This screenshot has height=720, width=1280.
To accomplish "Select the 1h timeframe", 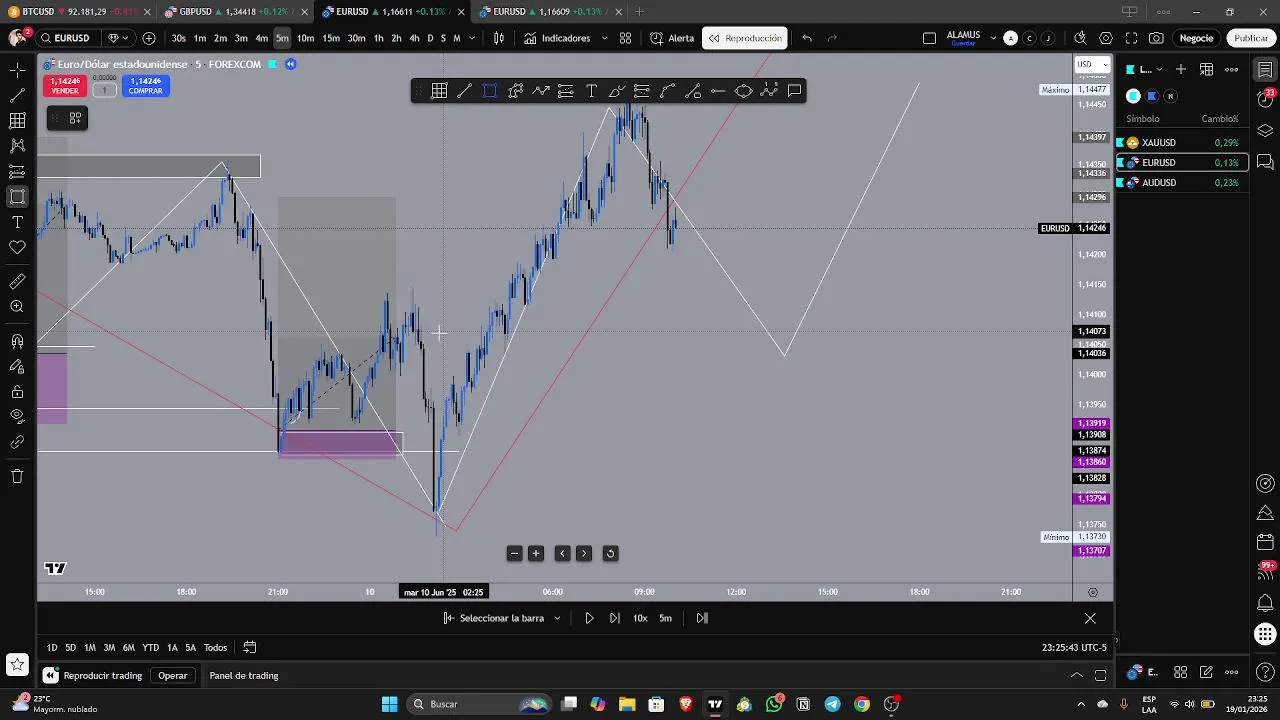I will click(x=378, y=38).
